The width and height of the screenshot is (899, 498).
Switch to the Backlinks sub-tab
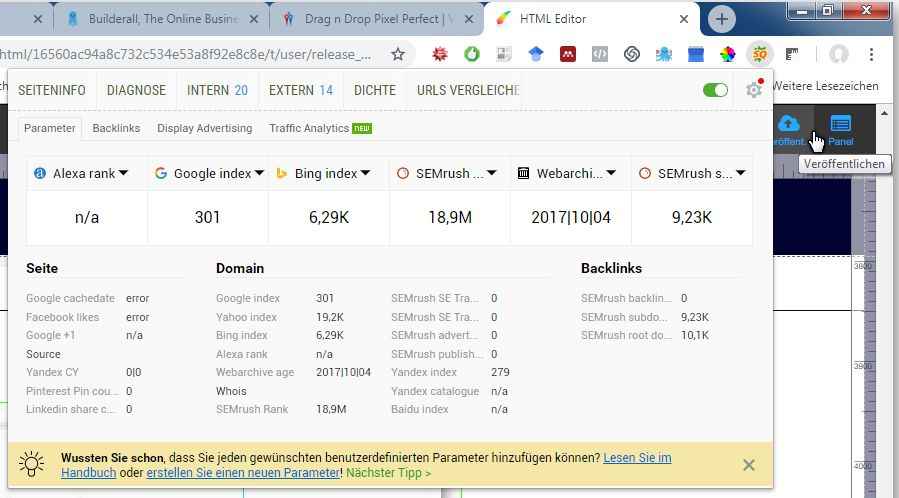point(116,128)
